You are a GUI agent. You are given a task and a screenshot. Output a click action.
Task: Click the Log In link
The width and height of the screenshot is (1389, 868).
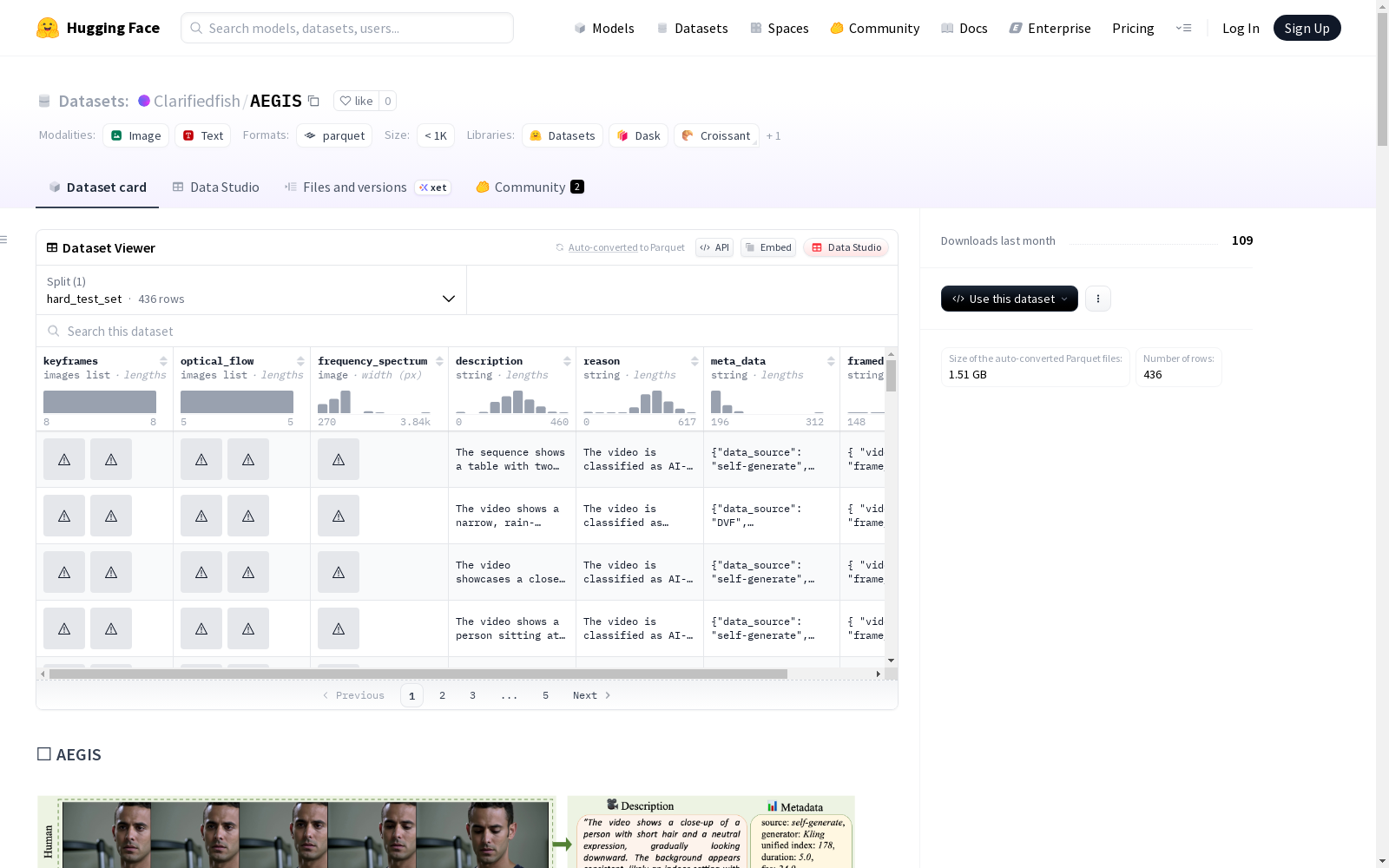click(1241, 28)
